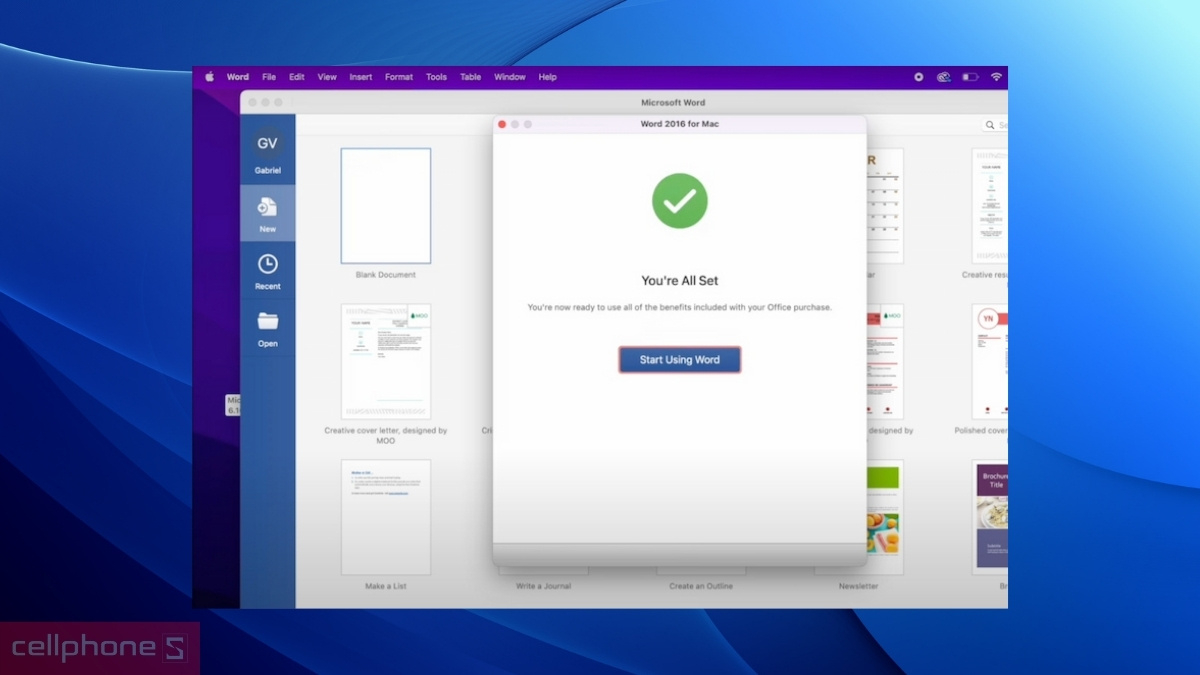Open the Help menu

coord(547,77)
